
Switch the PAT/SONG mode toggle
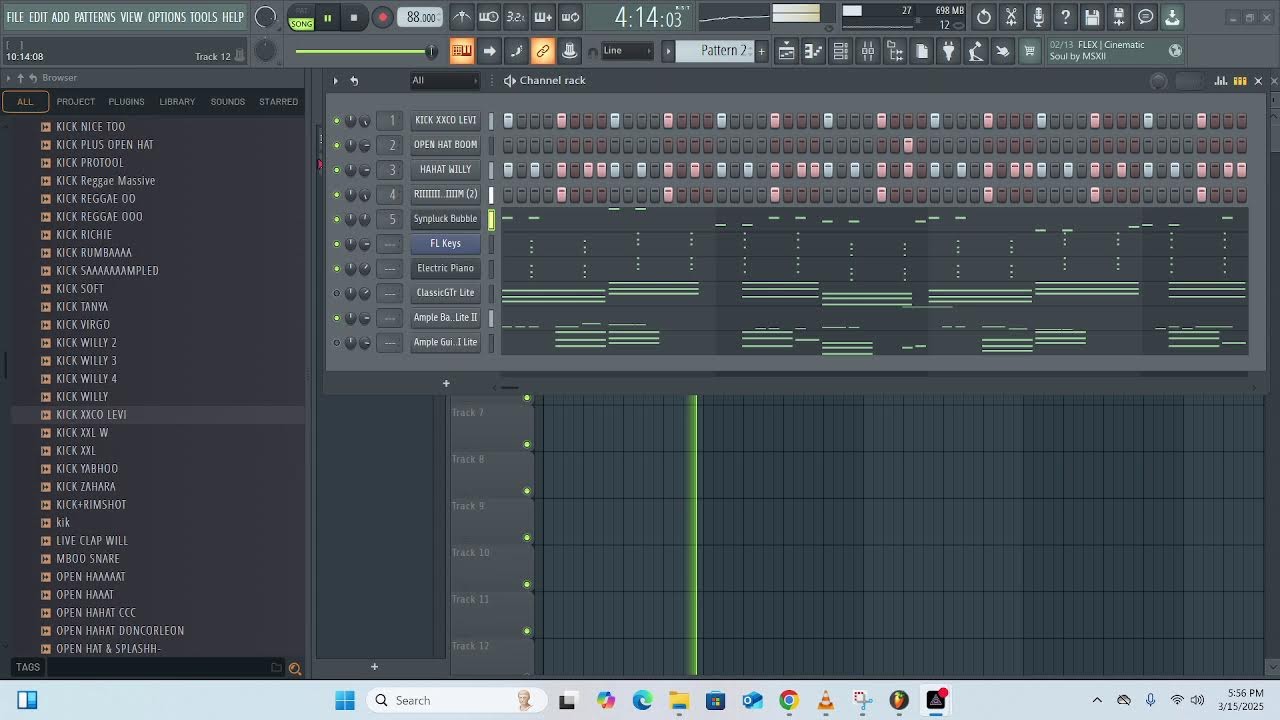point(301,18)
